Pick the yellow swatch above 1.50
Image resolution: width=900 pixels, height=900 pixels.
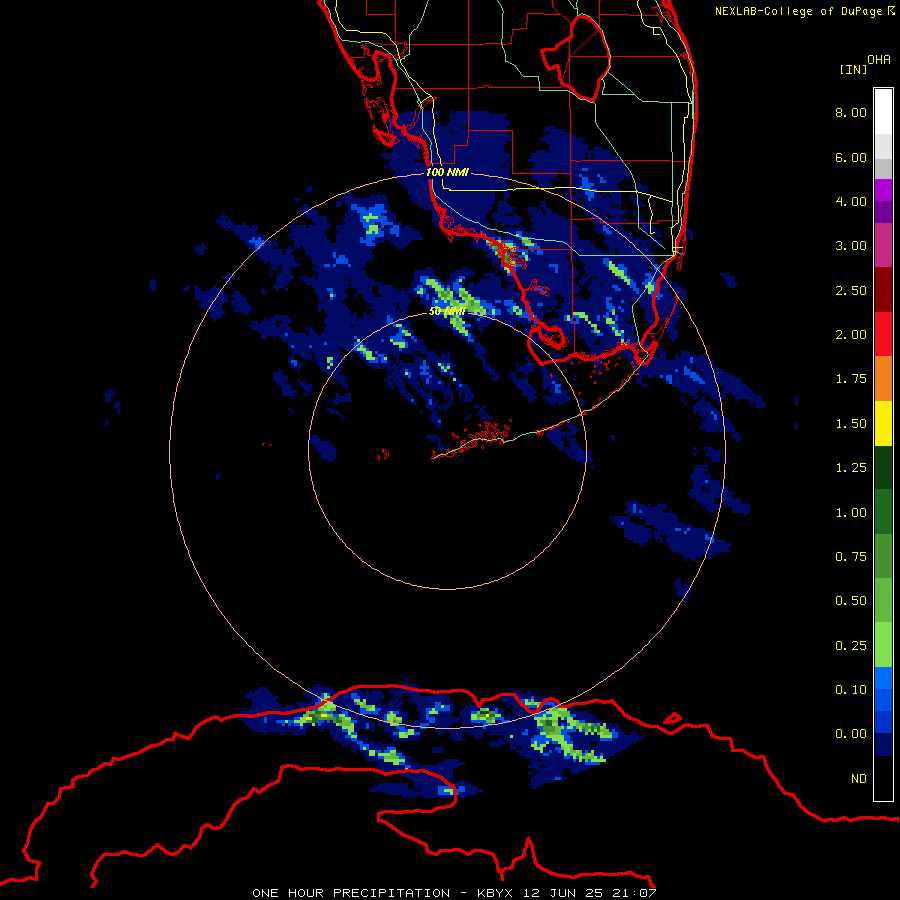click(x=883, y=423)
